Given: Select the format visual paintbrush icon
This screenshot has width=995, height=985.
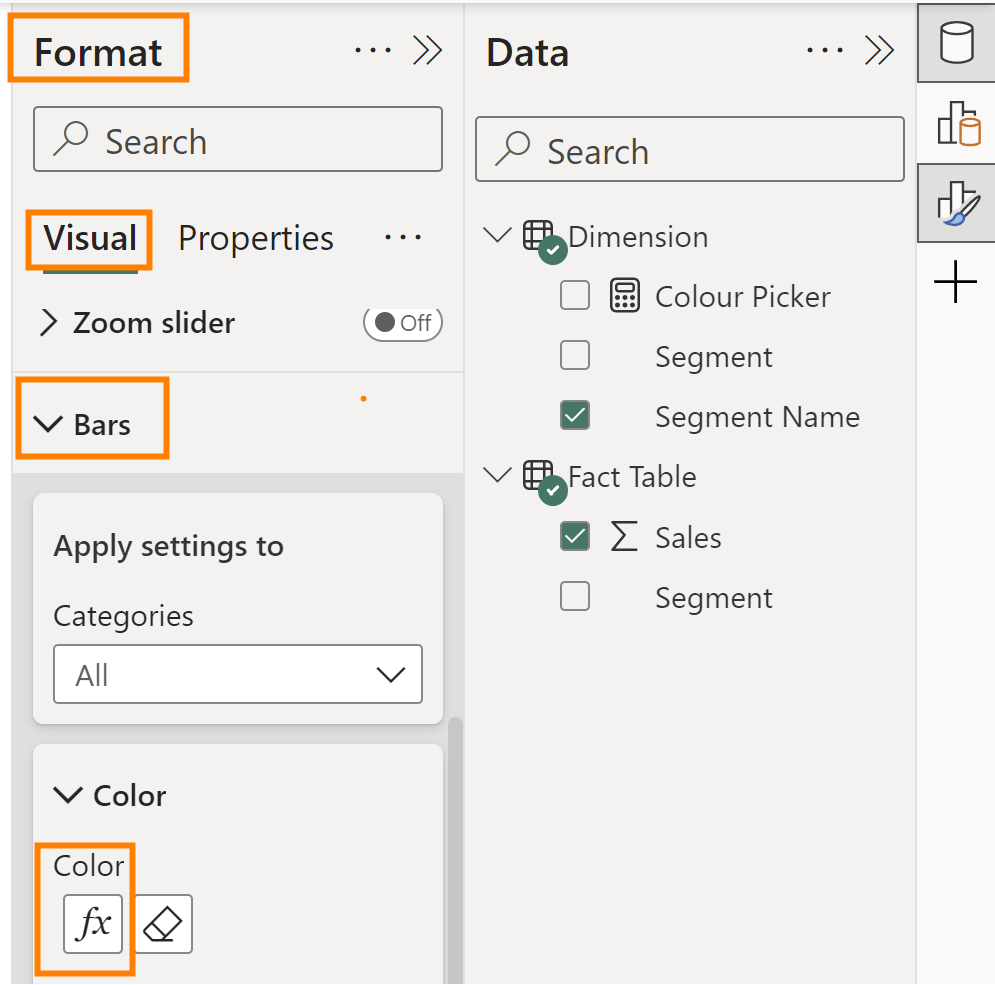Looking at the screenshot, I should pos(956,203).
